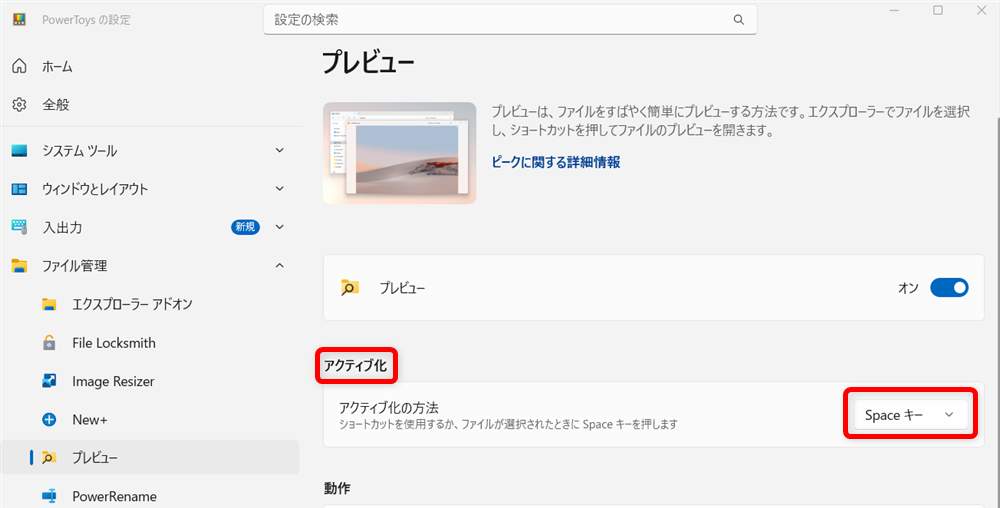Expand the システム ツール section chevron
Viewport: 1000px width, 508px height.
coord(279,150)
